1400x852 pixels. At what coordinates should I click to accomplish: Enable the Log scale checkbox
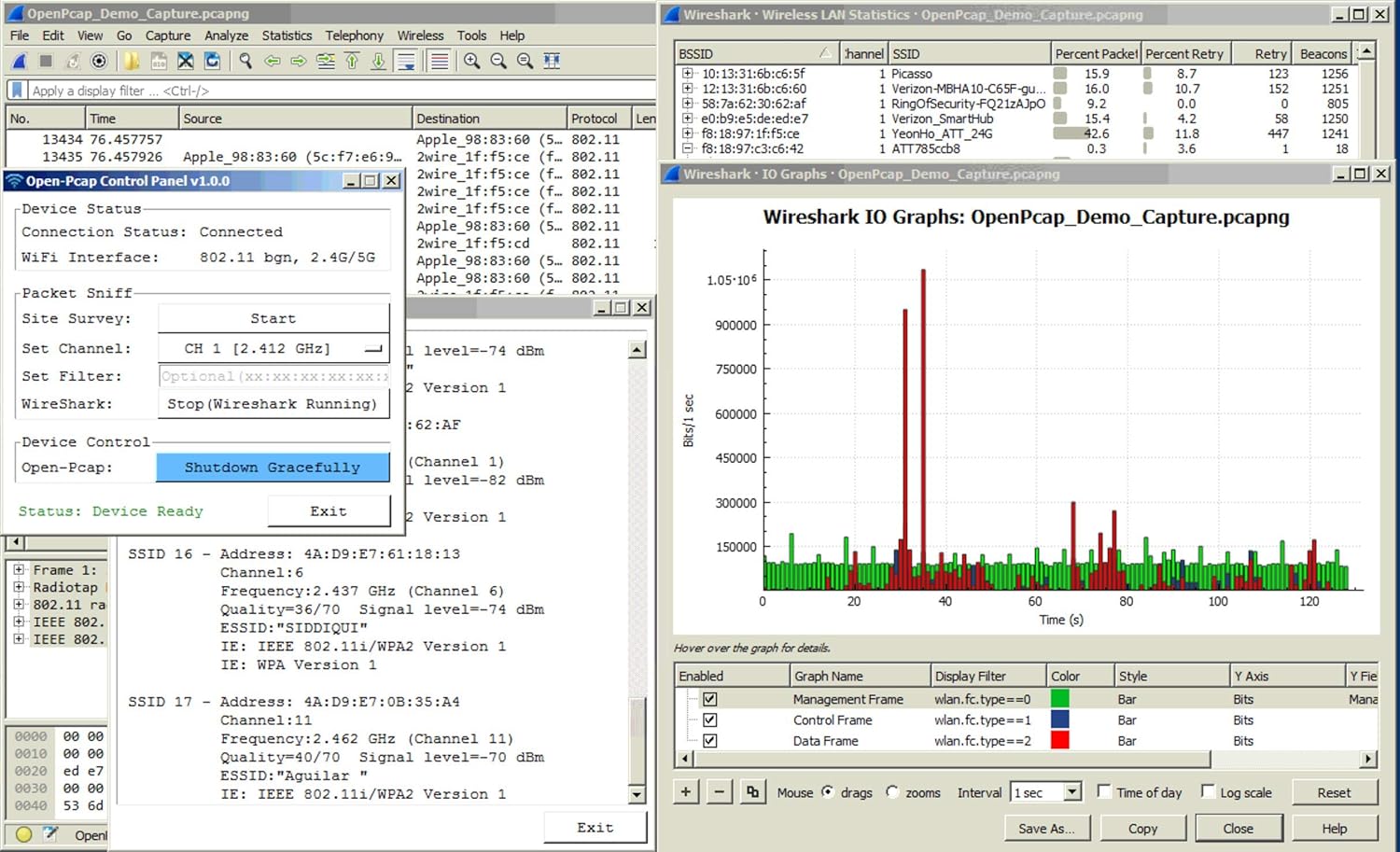click(1208, 791)
